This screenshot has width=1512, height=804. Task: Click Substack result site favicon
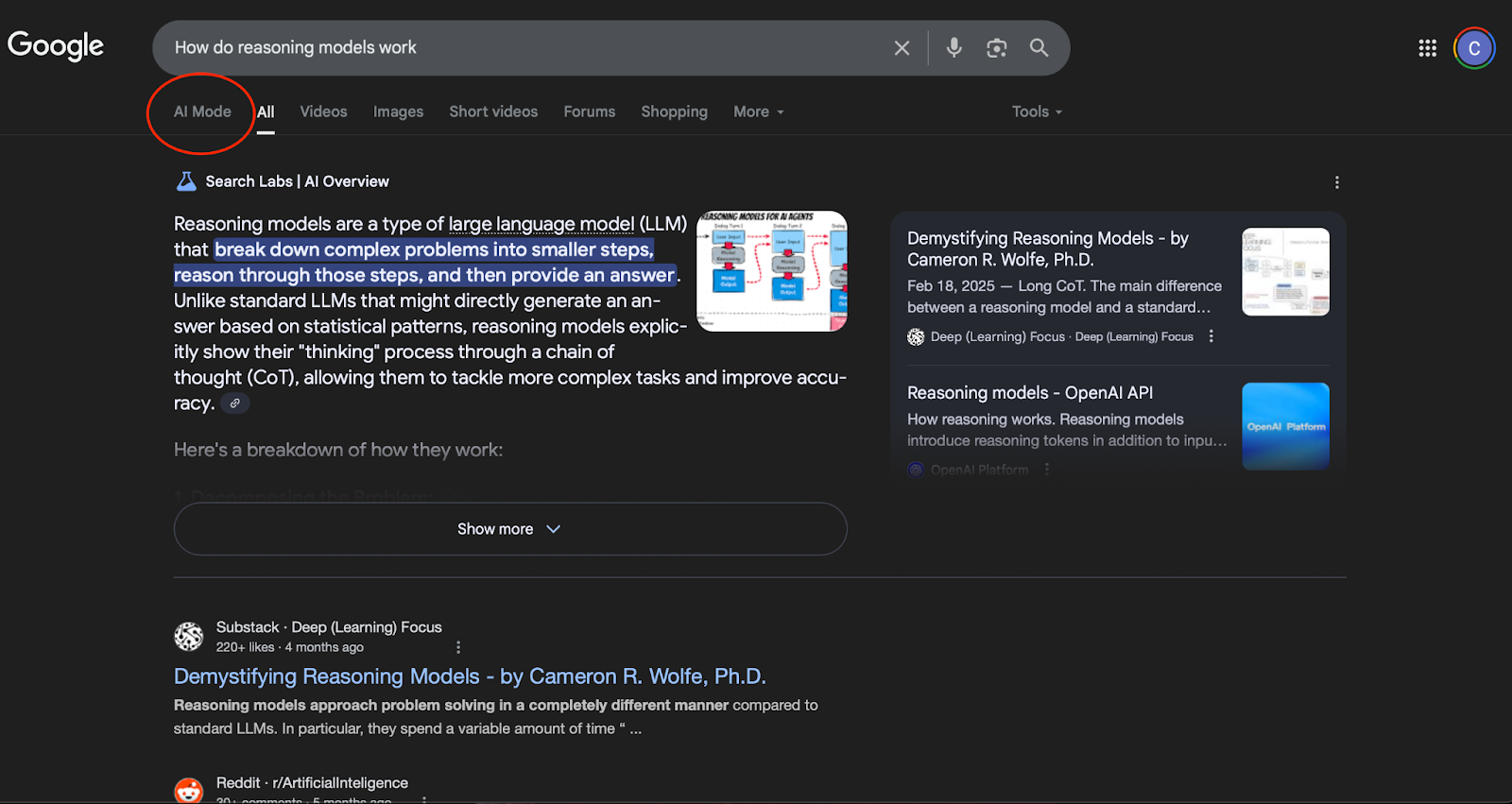[x=189, y=637]
